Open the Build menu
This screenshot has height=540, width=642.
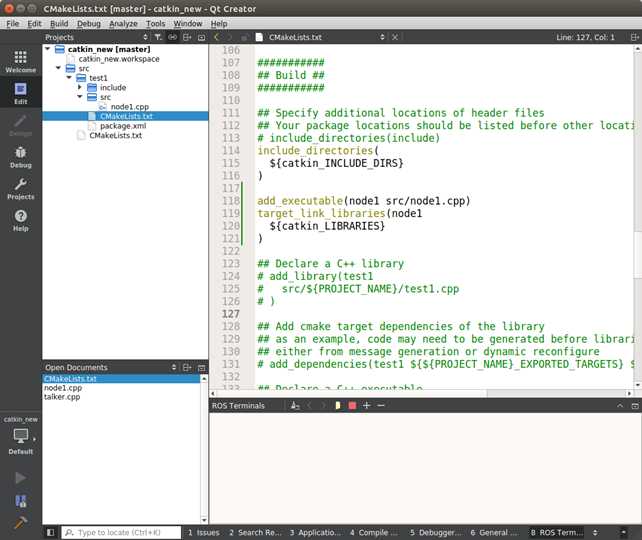point(59,24)
